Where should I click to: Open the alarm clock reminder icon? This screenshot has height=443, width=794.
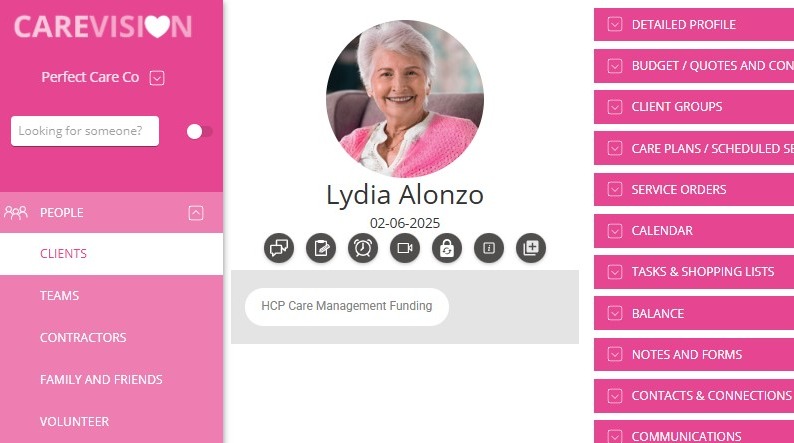click(x=363, y=248)
